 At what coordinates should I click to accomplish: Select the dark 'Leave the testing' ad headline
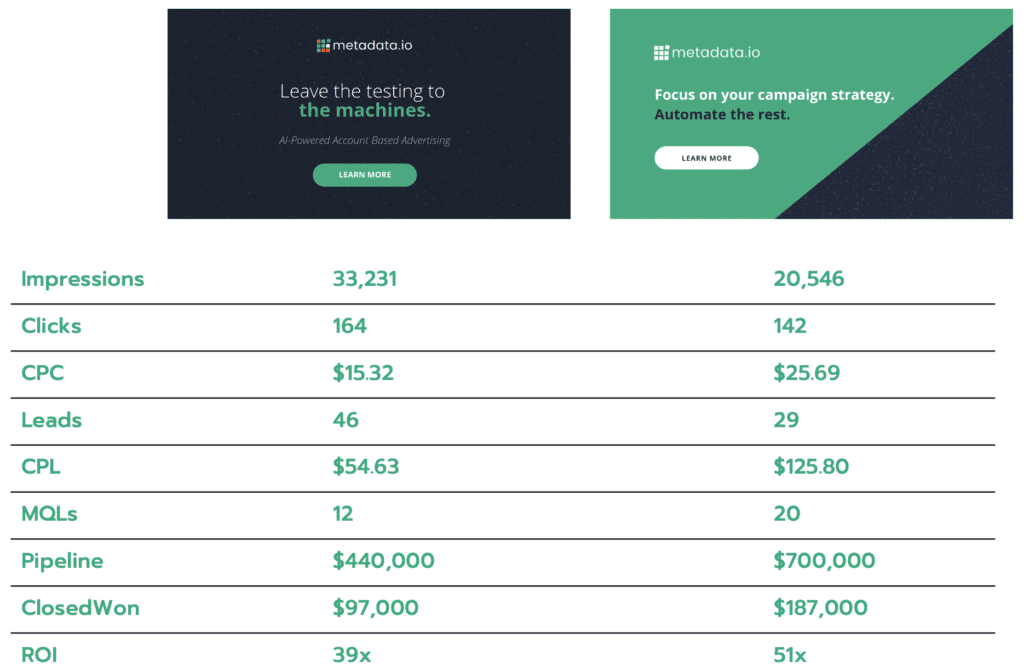(x=362, y=100)
